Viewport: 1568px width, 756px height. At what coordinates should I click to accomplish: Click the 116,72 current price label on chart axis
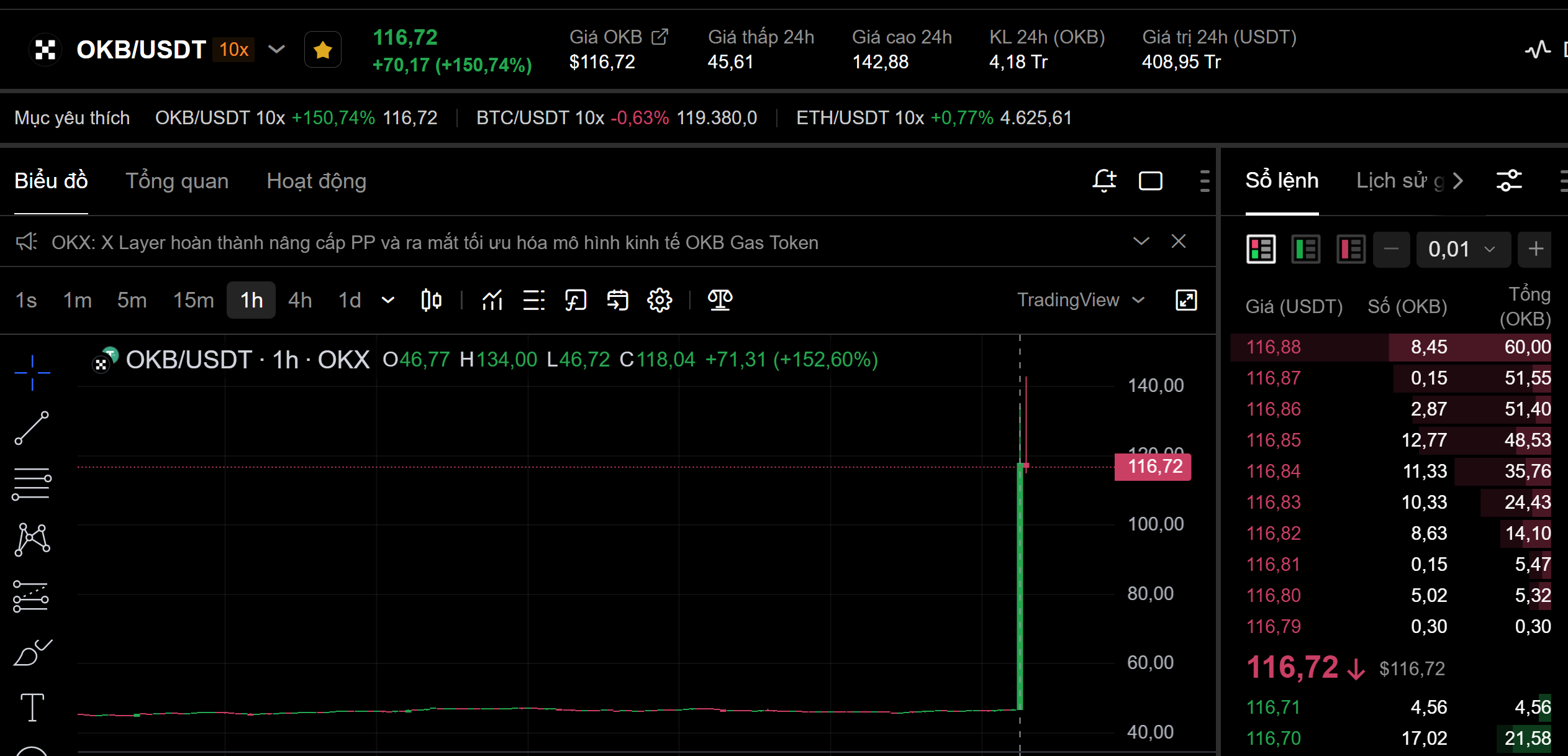[1154, 467]
